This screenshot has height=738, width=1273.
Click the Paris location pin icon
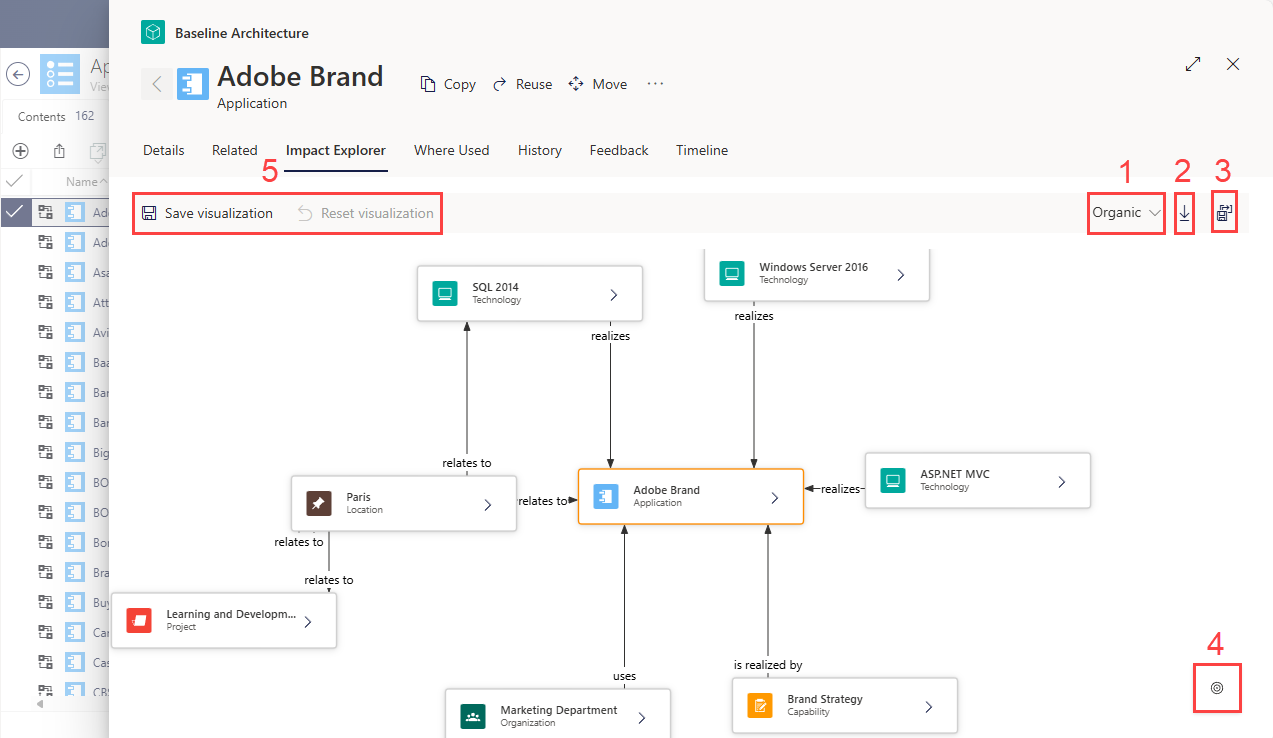319,503
